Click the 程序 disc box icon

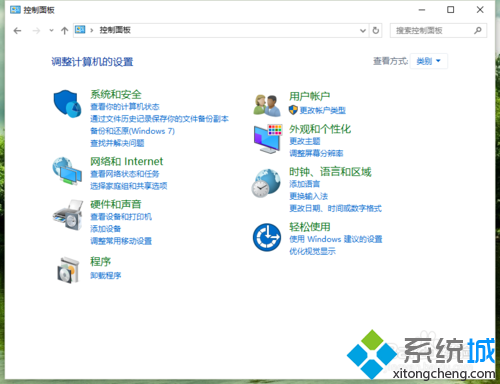[68, 270]
